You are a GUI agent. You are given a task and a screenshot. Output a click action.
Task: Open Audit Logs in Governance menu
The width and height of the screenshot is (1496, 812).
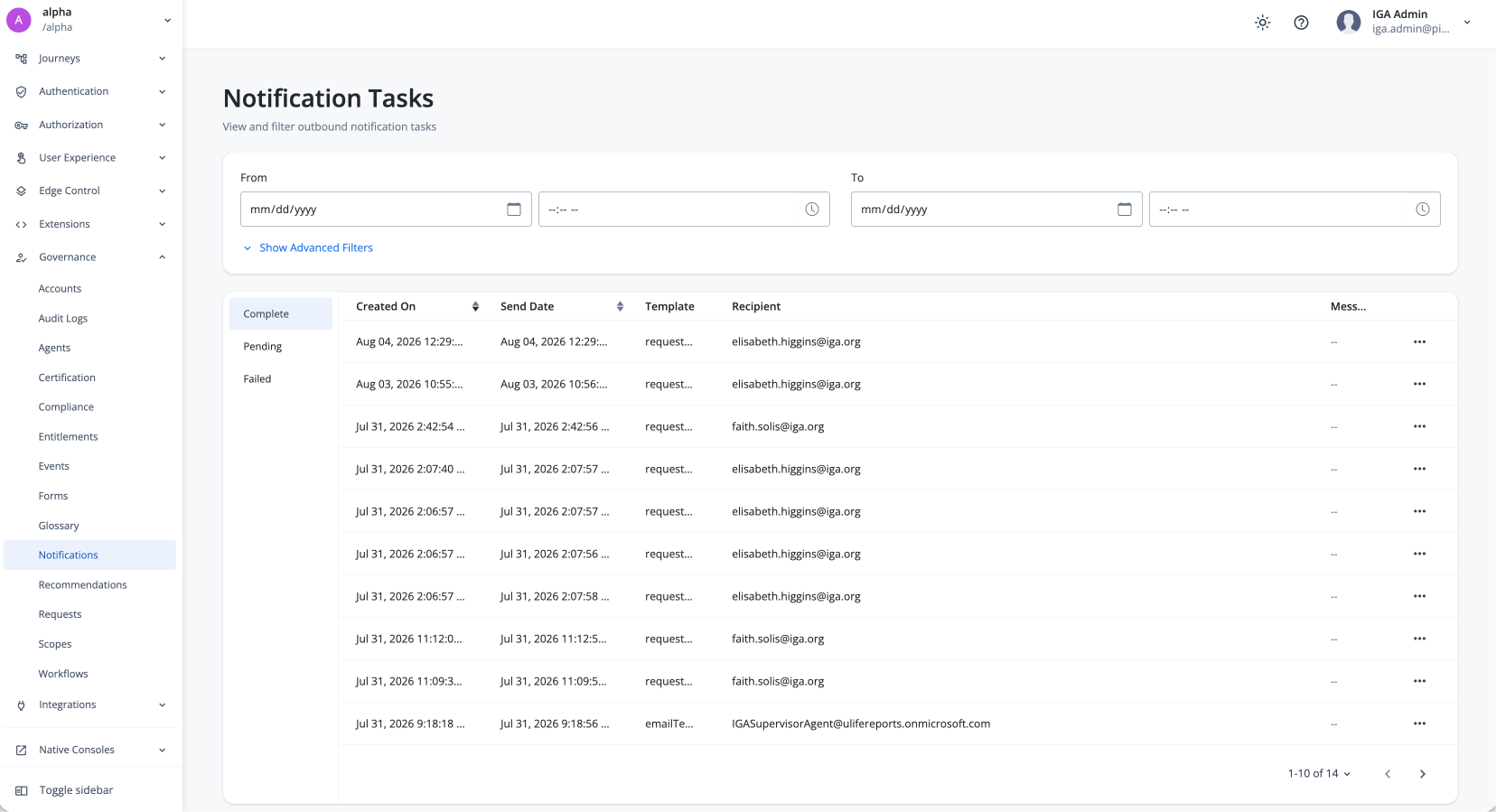point(63,319)
